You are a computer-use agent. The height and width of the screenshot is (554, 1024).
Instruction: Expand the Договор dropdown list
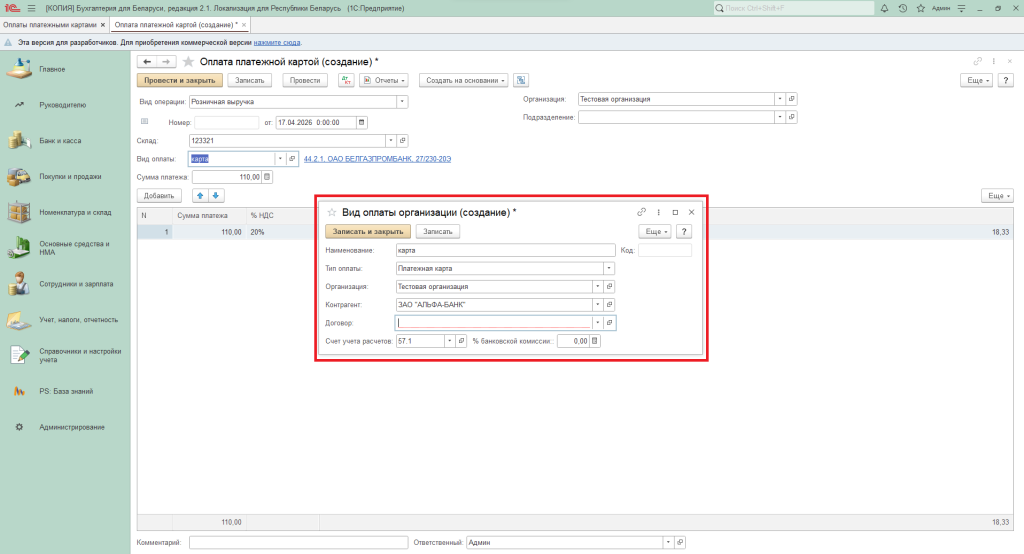(x=597, y=323)
